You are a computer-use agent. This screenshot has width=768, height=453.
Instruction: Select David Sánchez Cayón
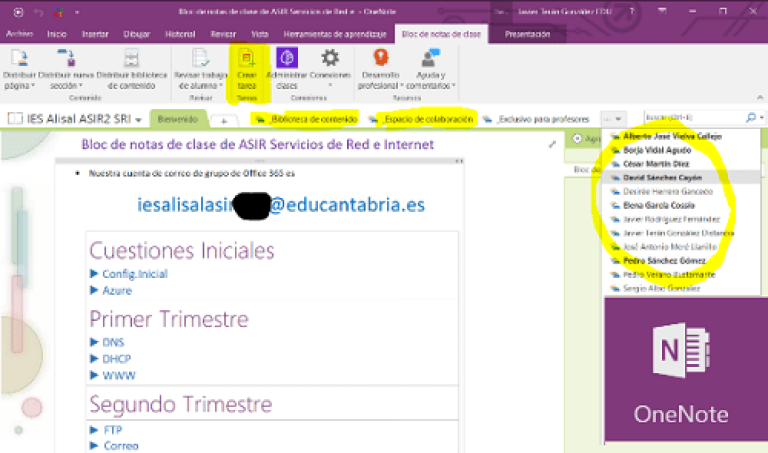[x=682, y=177]
